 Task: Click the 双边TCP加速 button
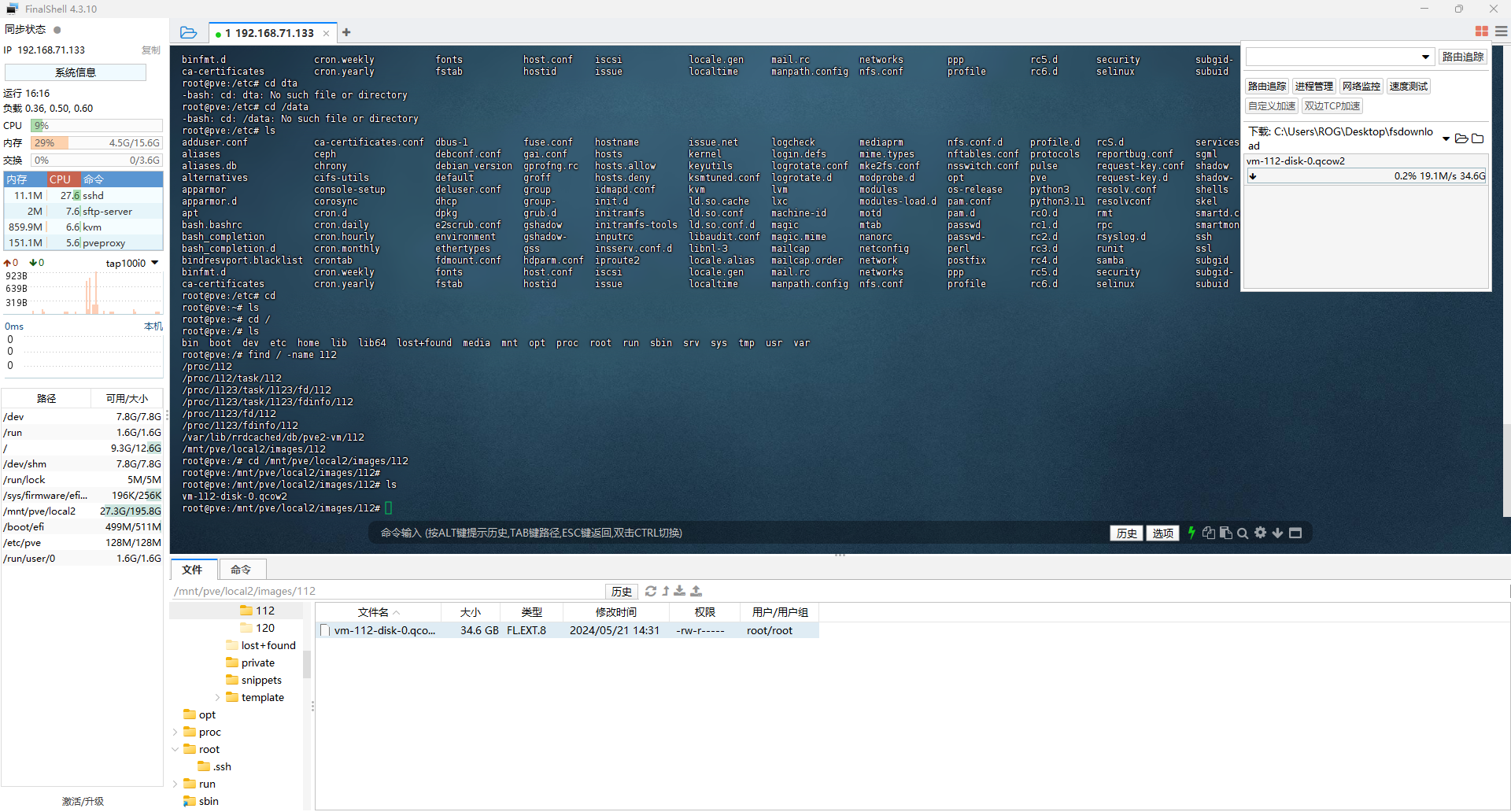[x=1332, y=105]
